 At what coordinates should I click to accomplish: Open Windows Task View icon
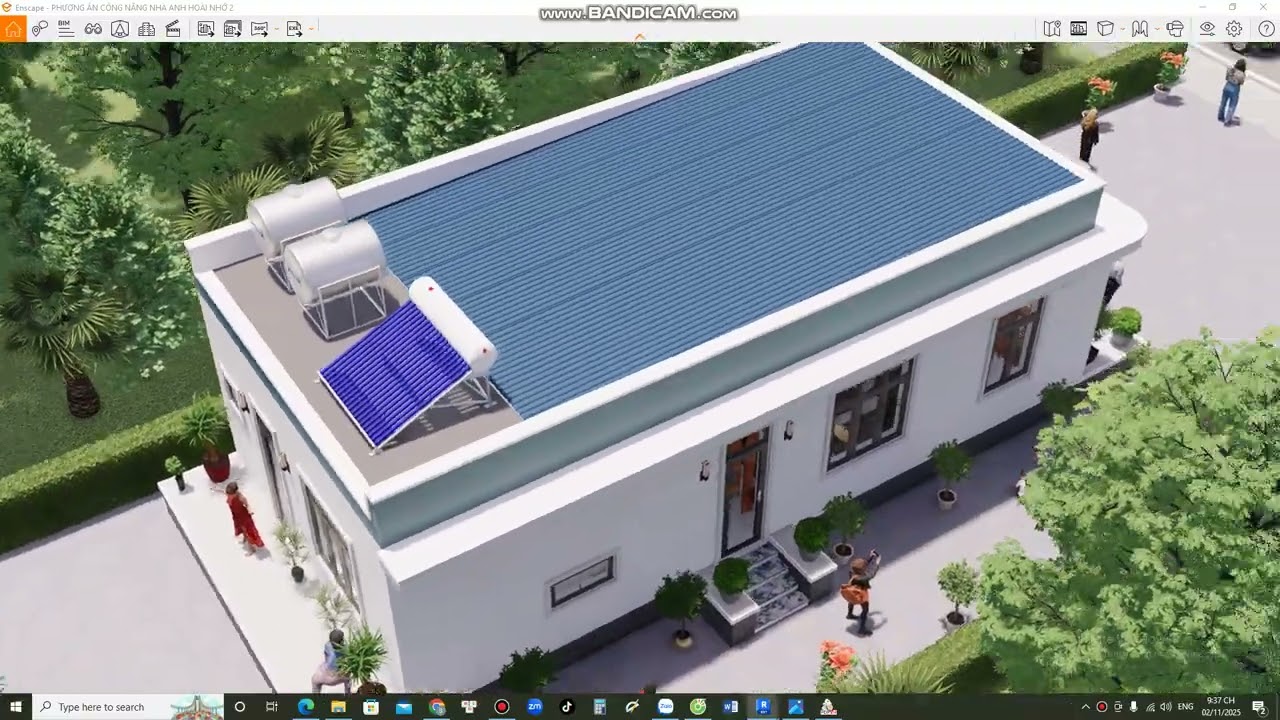(271, 707)
